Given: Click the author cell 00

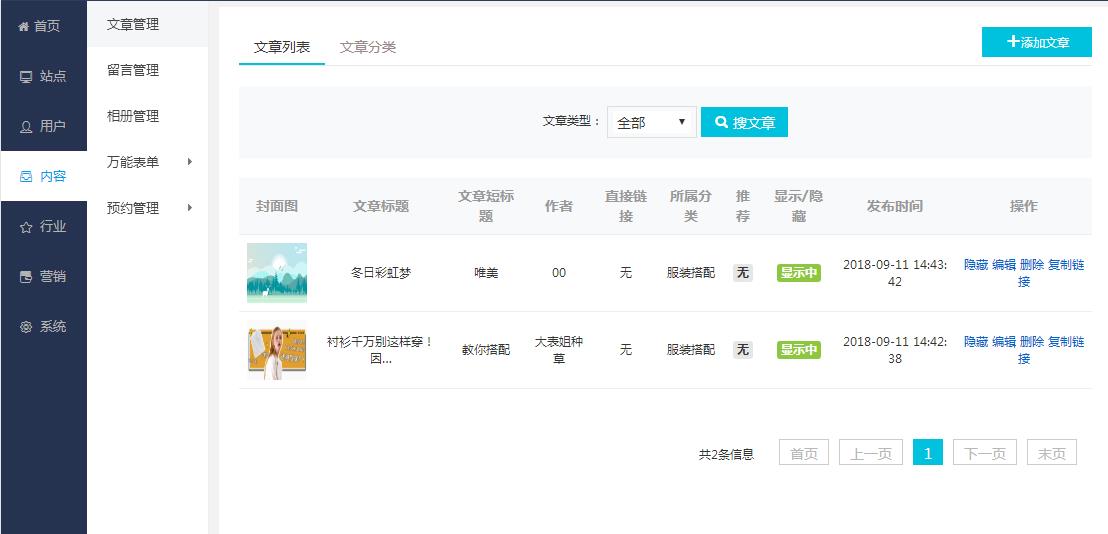Looking at the screenshot, I should 559,273.
